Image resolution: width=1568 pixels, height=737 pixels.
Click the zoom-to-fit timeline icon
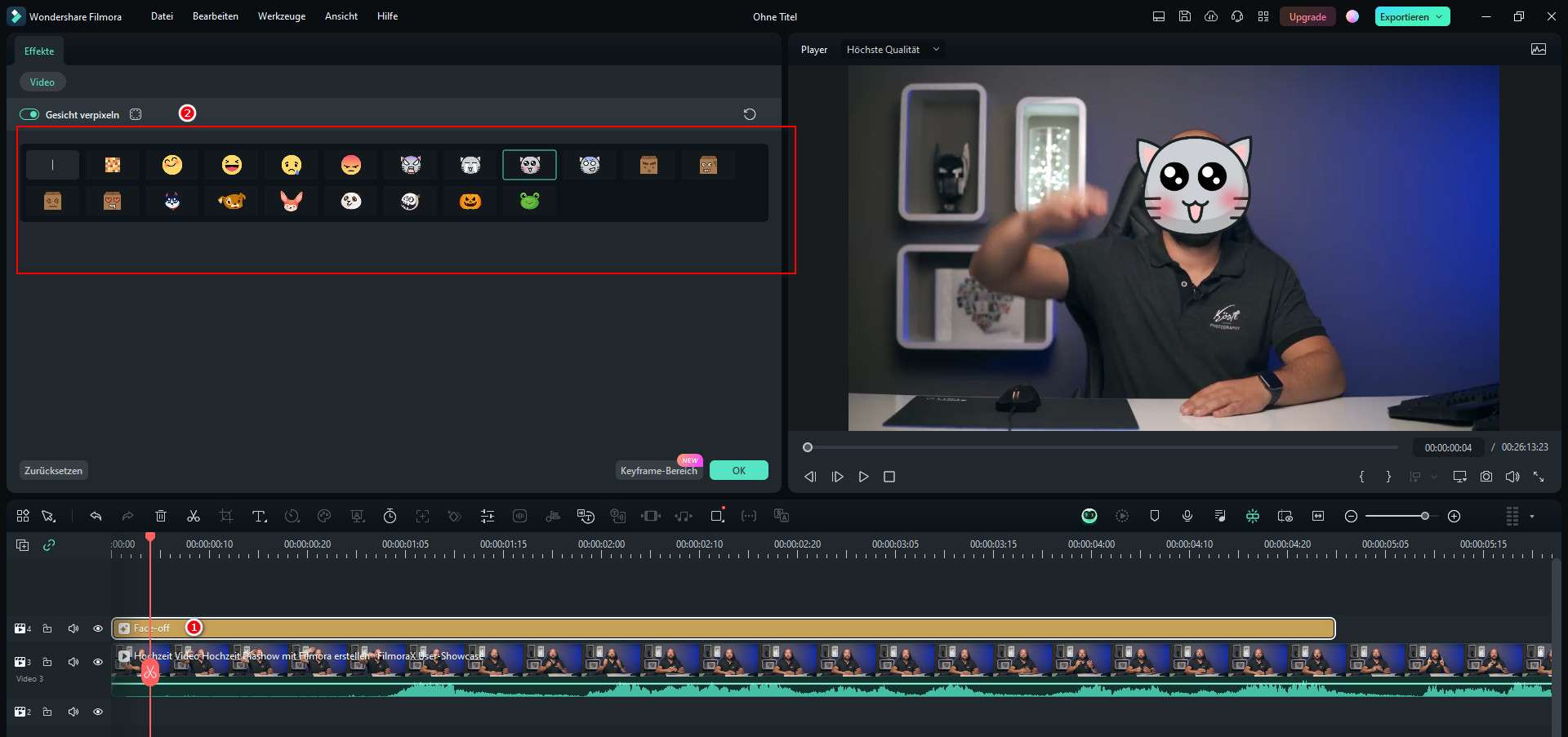click(1318, 516)
